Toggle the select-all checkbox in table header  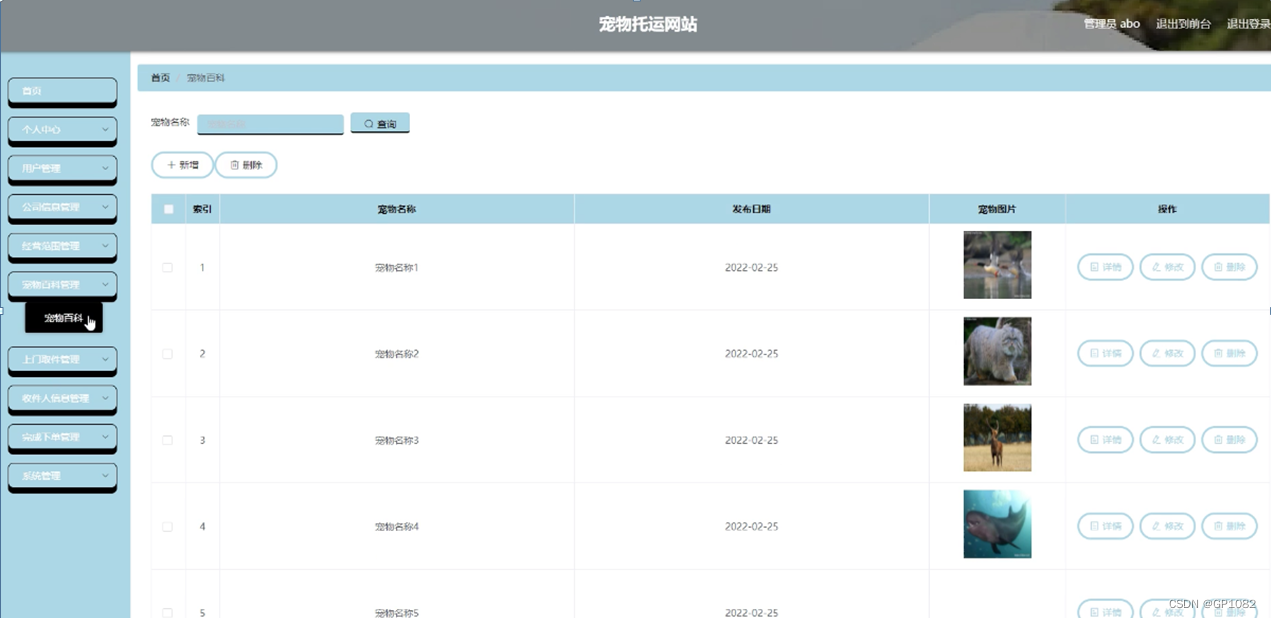(x=168, y=209)
